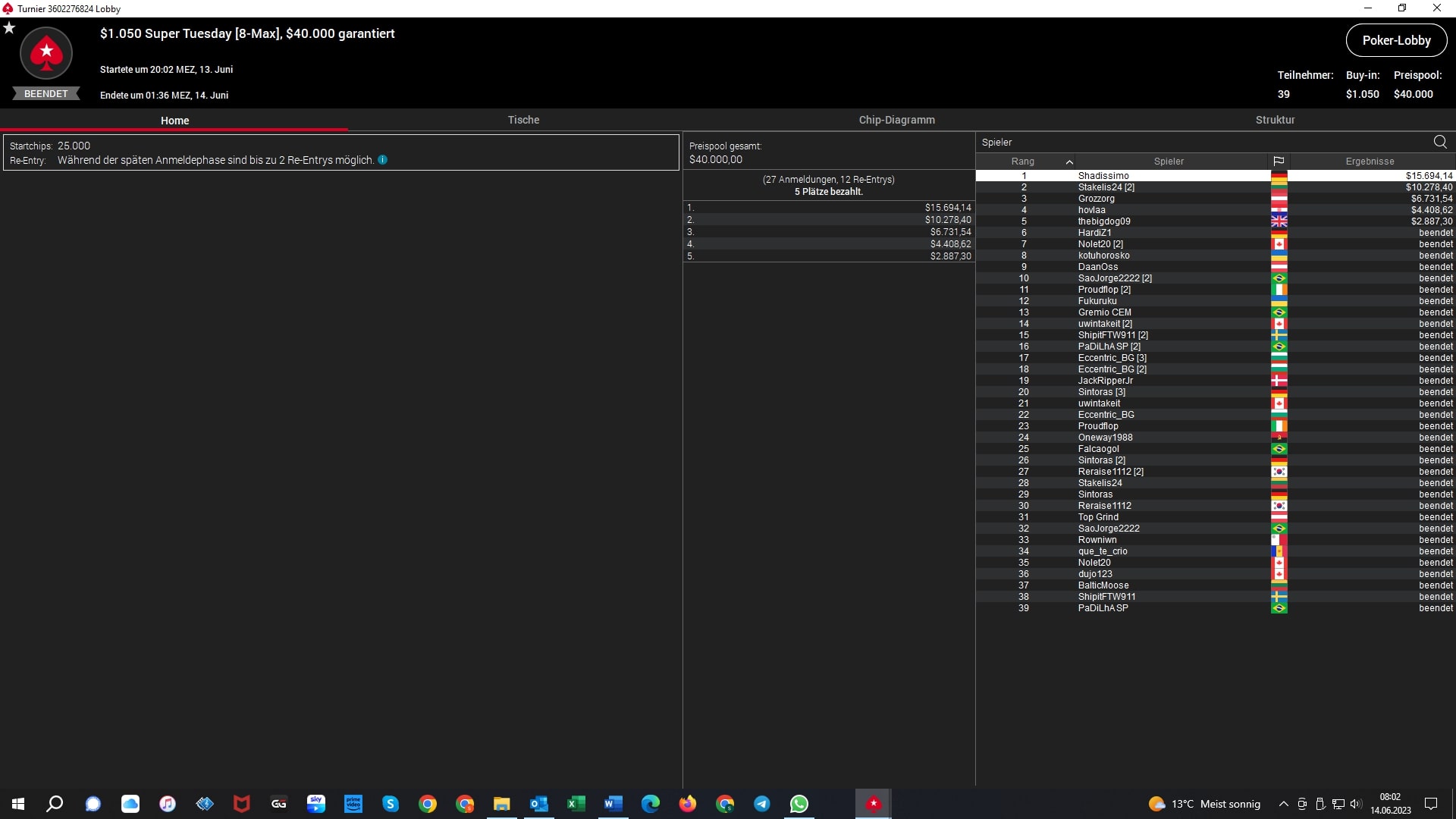This screenshot has height=819, width=1456.
Task: Click the Re-Entry info icon
Action: click(383, 160)
